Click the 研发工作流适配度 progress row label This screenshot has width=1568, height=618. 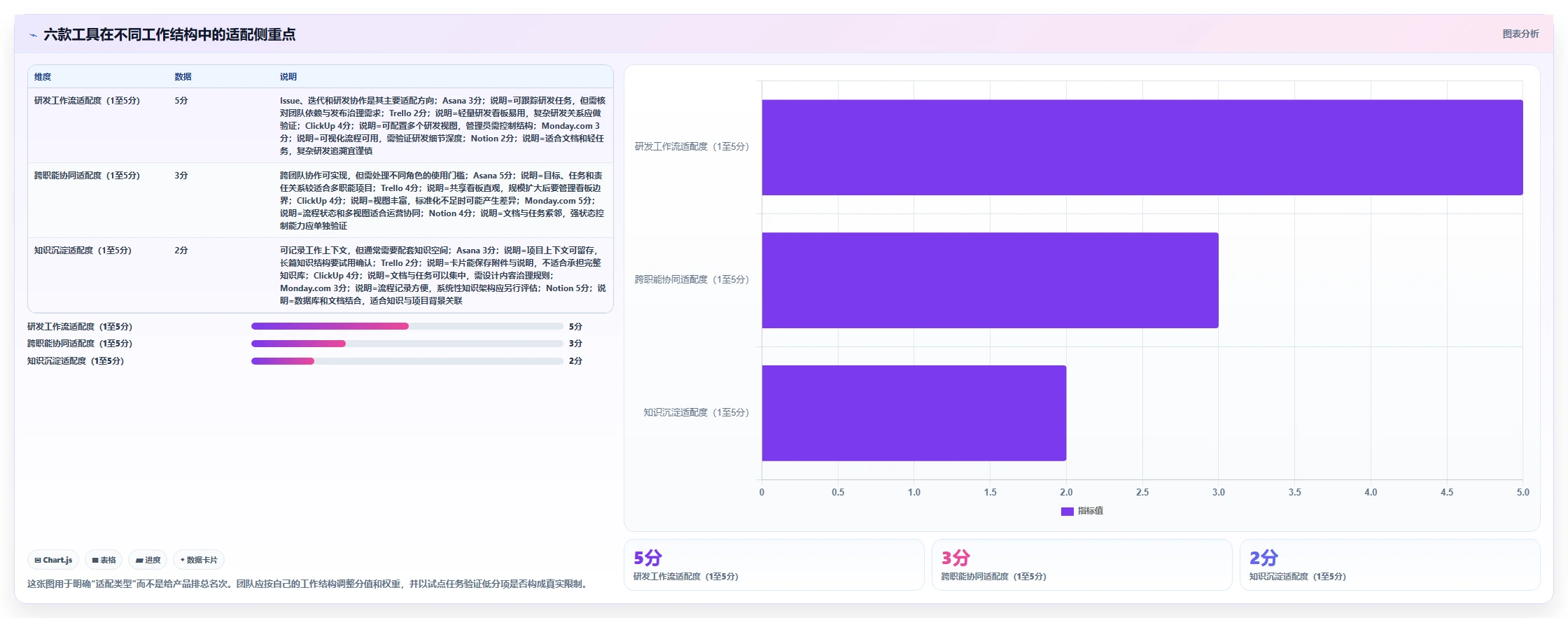[80, 327]
